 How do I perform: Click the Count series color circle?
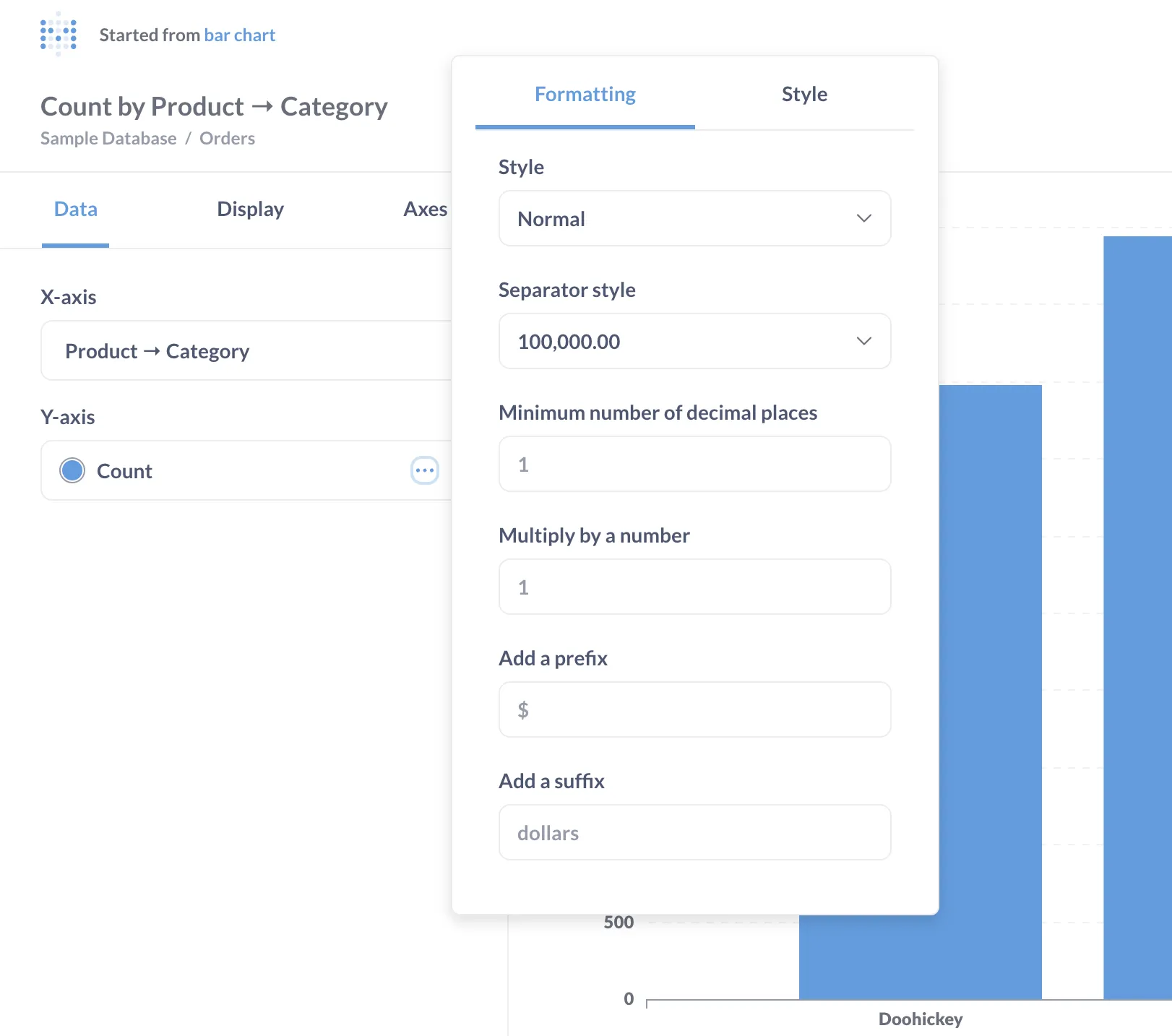pos(72,470)
